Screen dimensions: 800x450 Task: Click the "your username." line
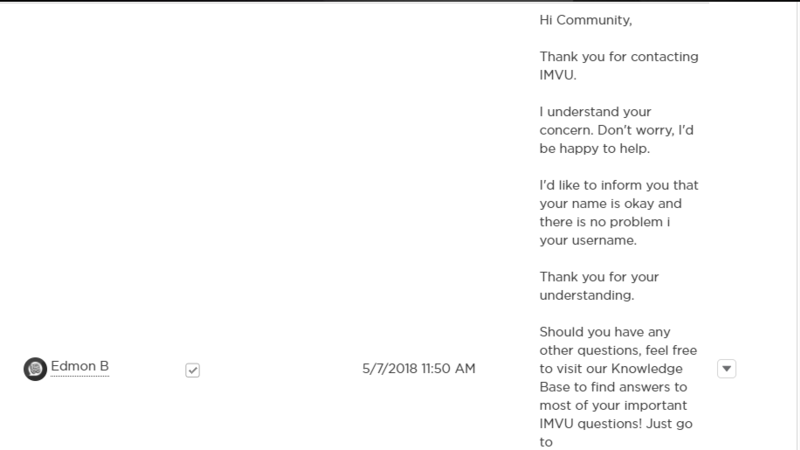click(588, 240)
